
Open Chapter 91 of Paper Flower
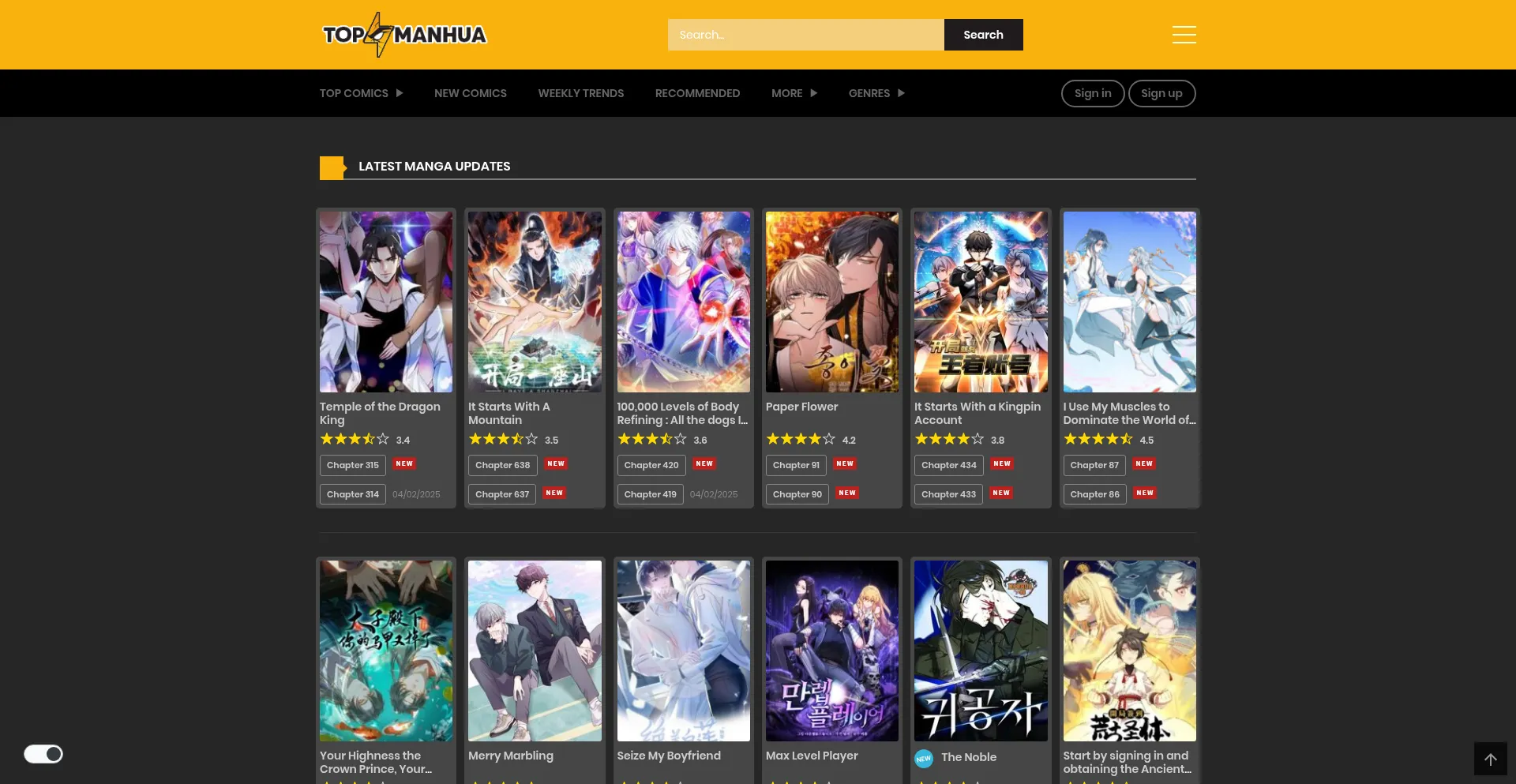coord(796,465)
